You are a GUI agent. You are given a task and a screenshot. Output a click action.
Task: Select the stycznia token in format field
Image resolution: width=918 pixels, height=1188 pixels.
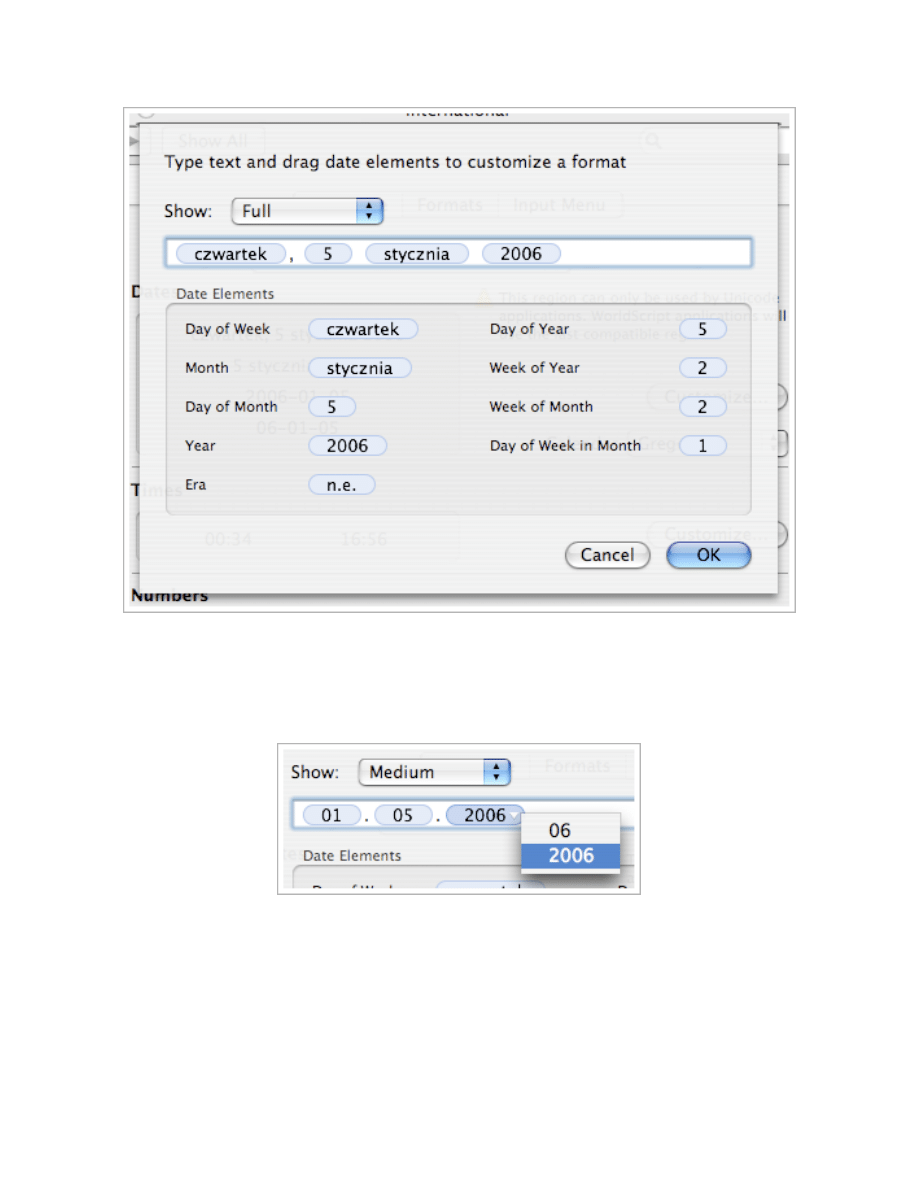click(x=417, y=254)
